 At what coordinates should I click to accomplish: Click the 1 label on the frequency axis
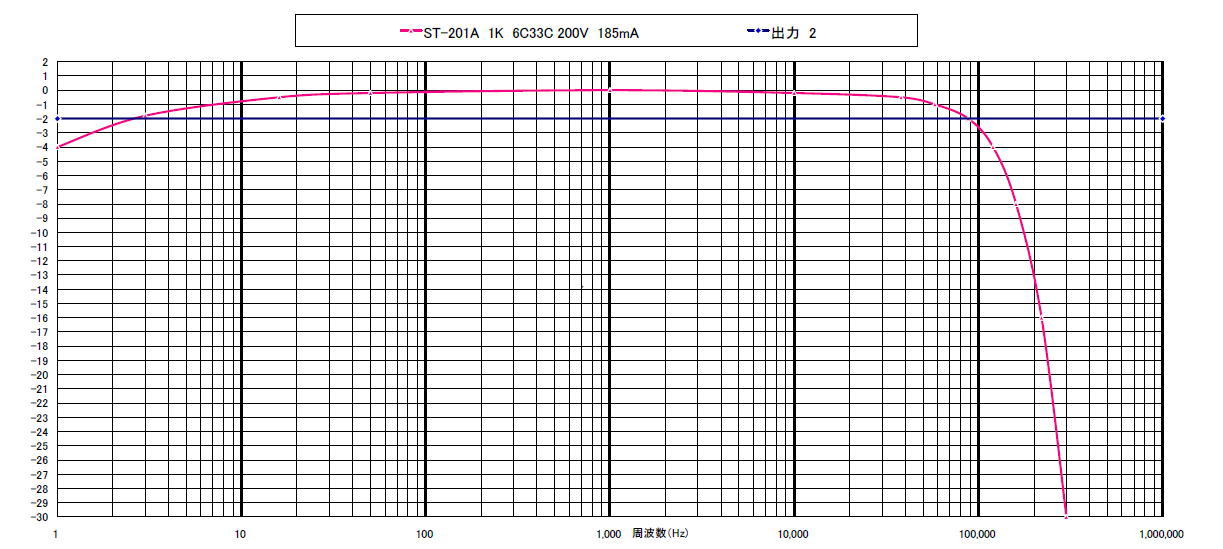click(x=57, y=535)
